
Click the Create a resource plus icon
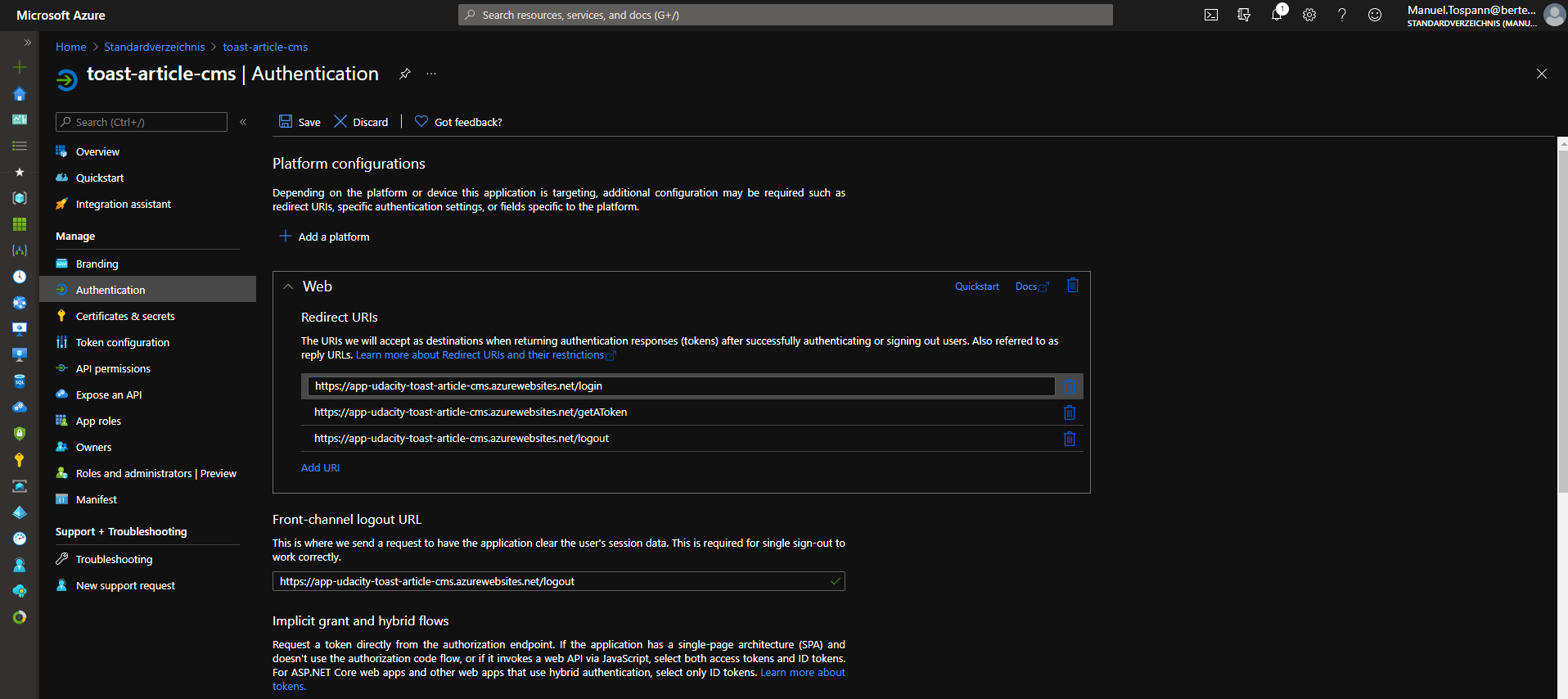tap(20, 68)
